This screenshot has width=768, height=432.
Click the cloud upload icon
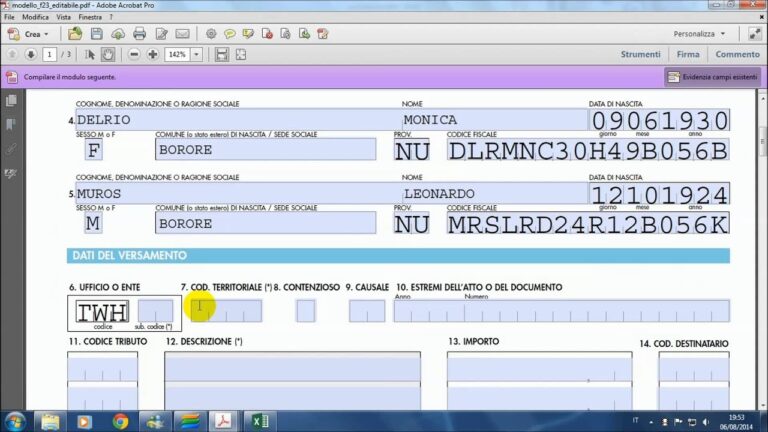118,34
